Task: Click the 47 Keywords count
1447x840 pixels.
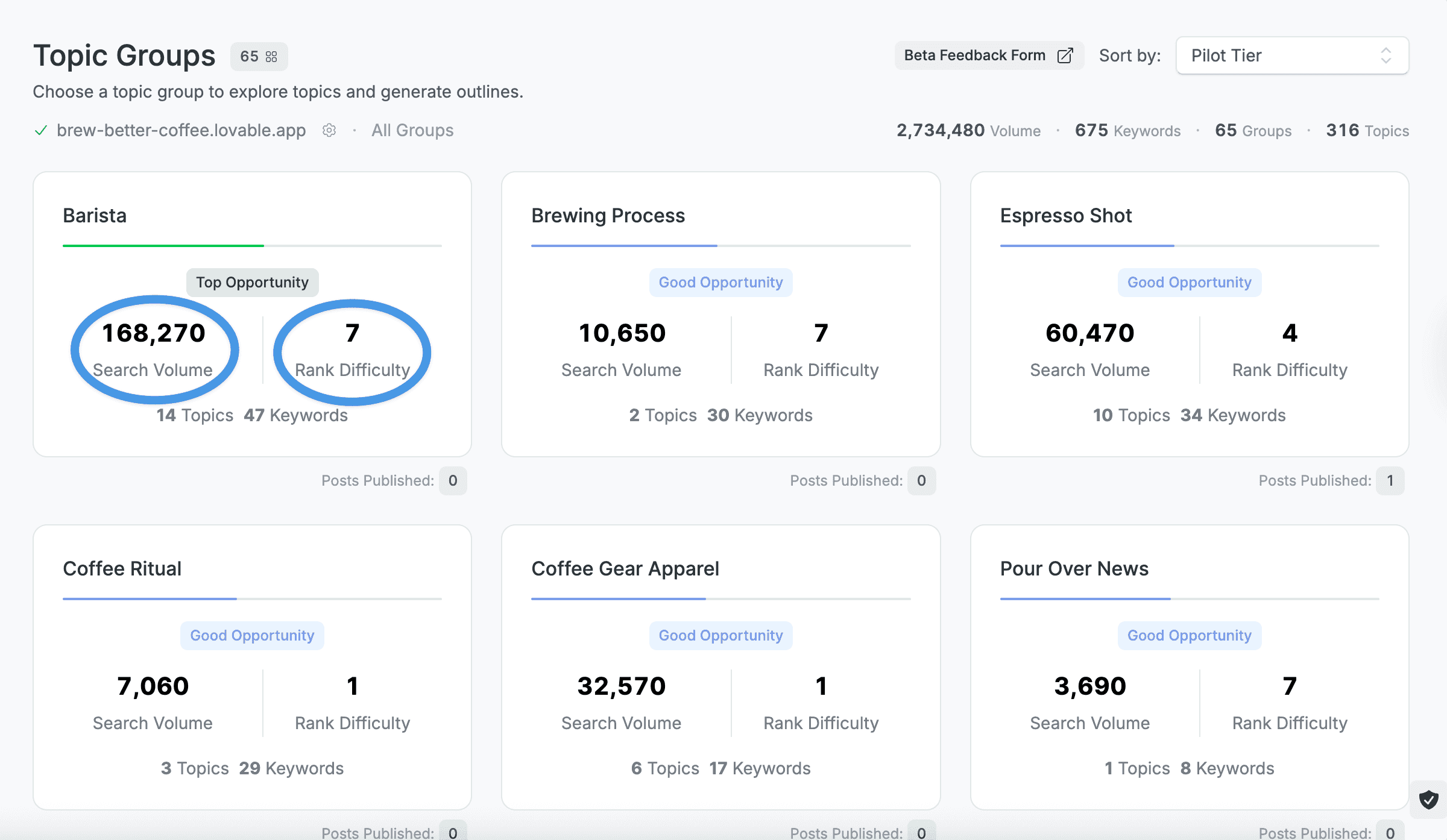Action: pyautogui.click(x=295, y=415)
